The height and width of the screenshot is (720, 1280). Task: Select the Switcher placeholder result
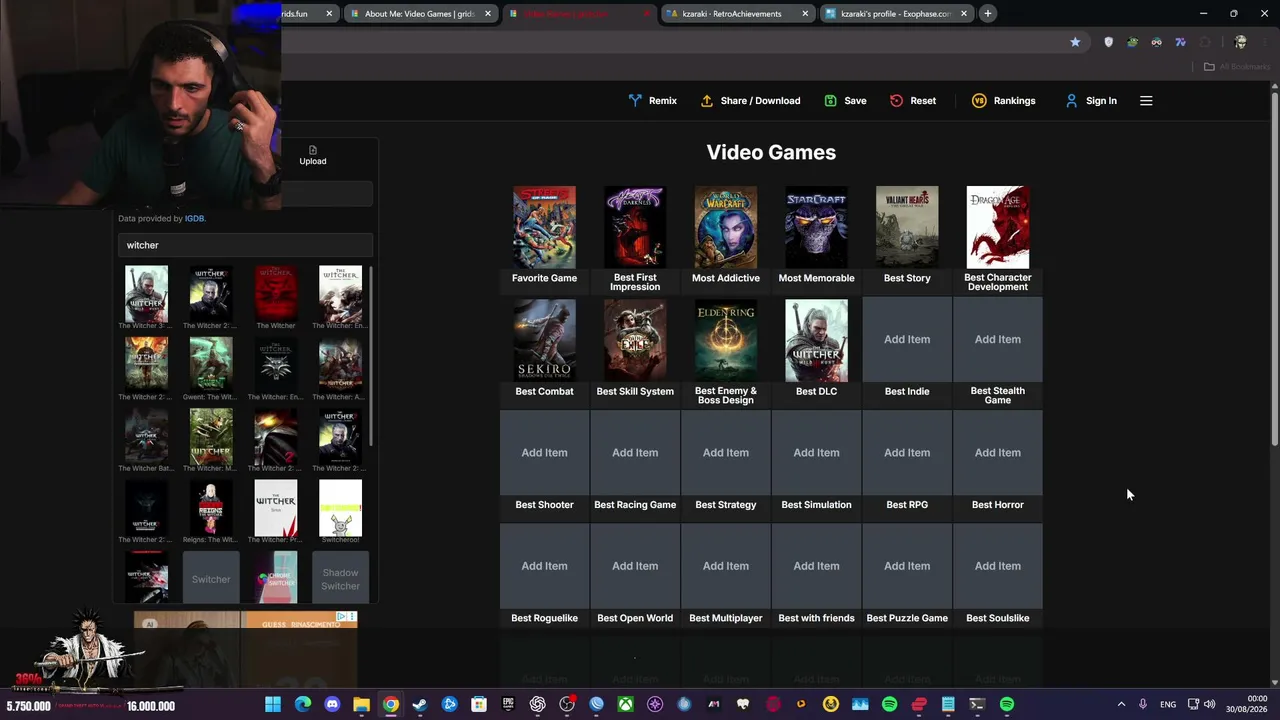[x=211, y=579]
